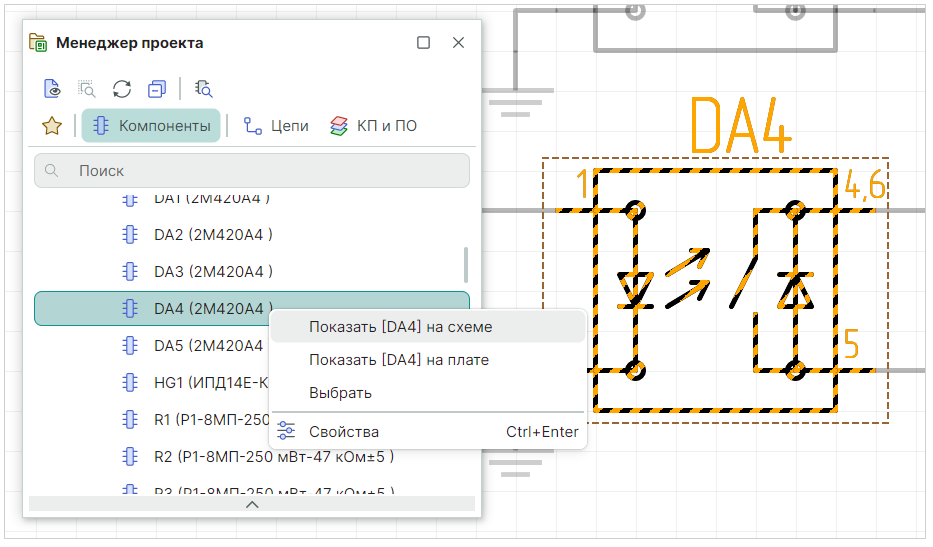Click the document preview eye icon
Screen dimensions: 933x547
[53, 88]
